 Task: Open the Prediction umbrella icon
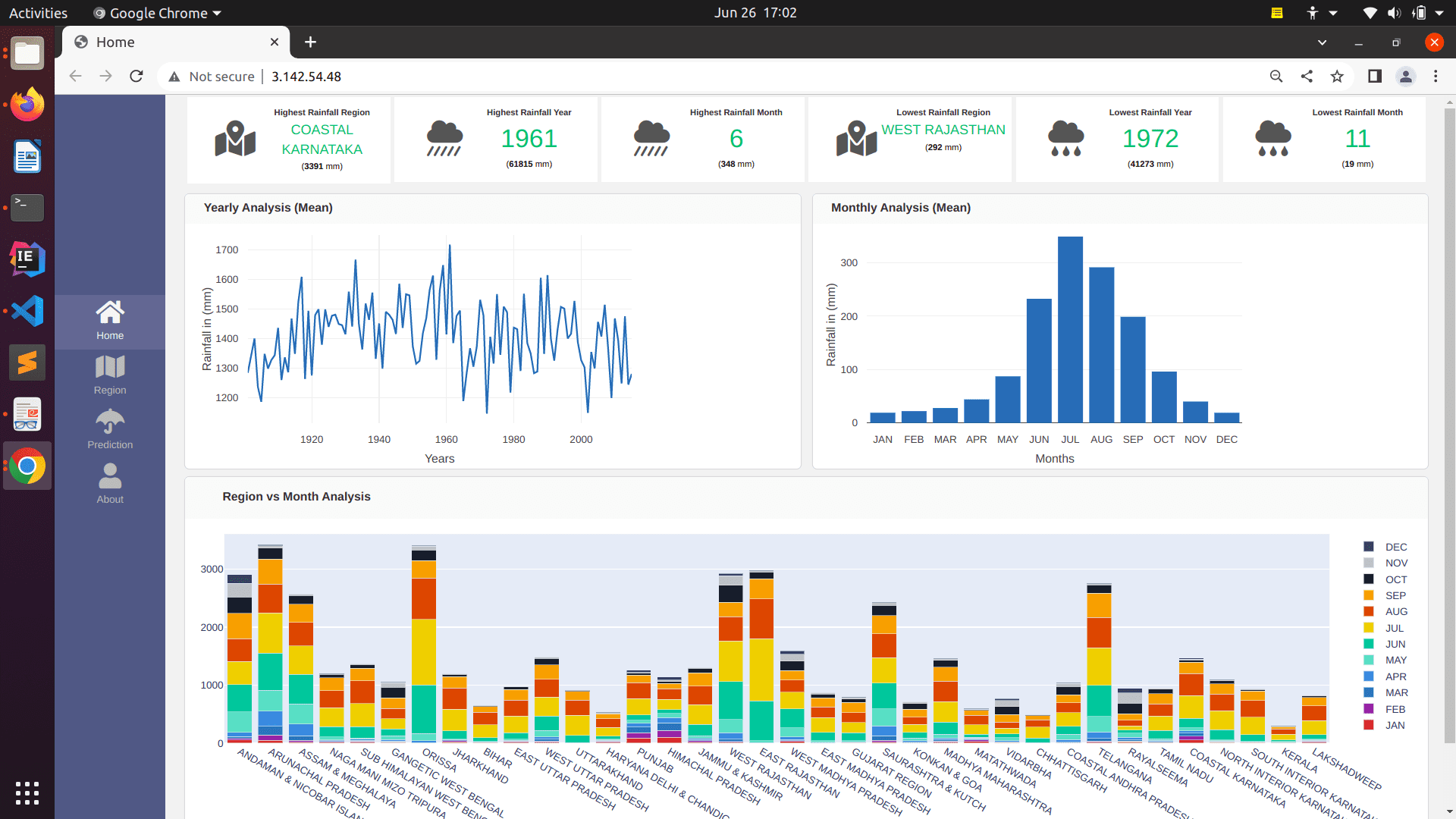coord(110,421)
